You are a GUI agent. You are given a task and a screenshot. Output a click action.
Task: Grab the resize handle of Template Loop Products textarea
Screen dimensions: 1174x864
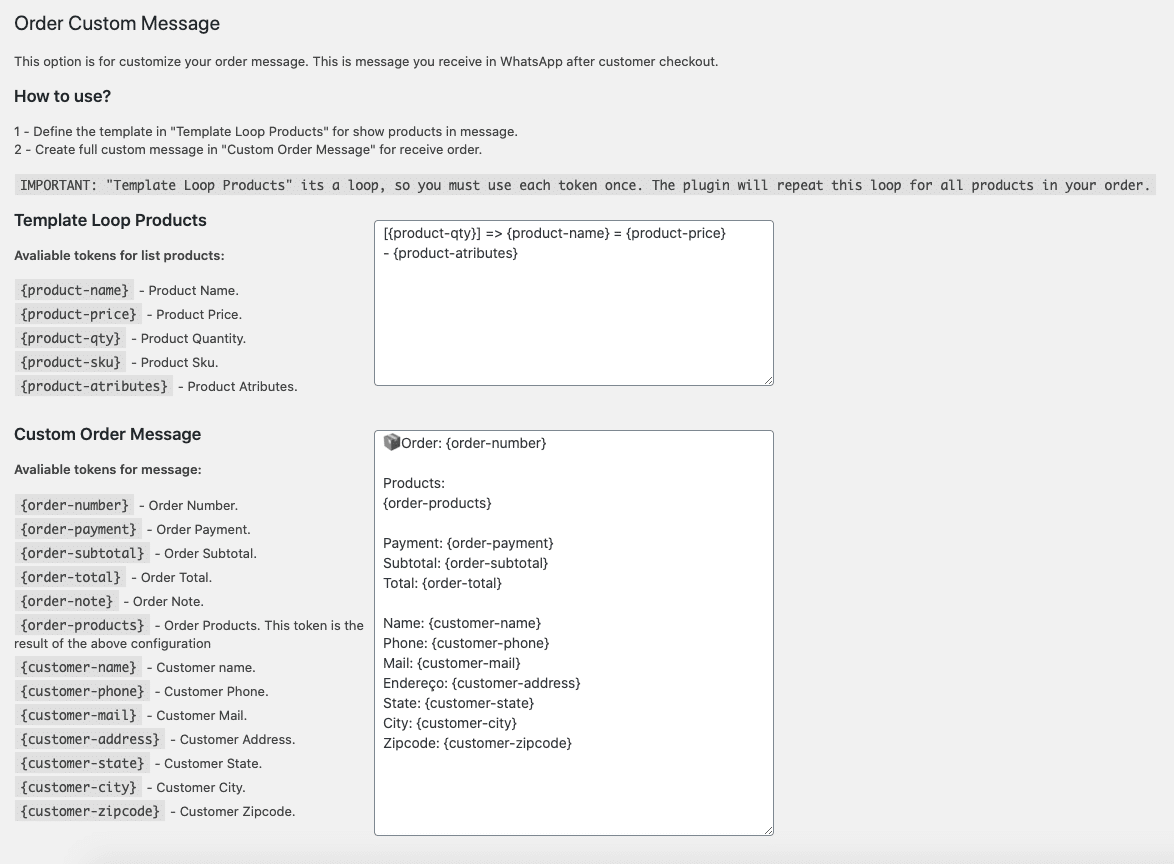point(768,381)
